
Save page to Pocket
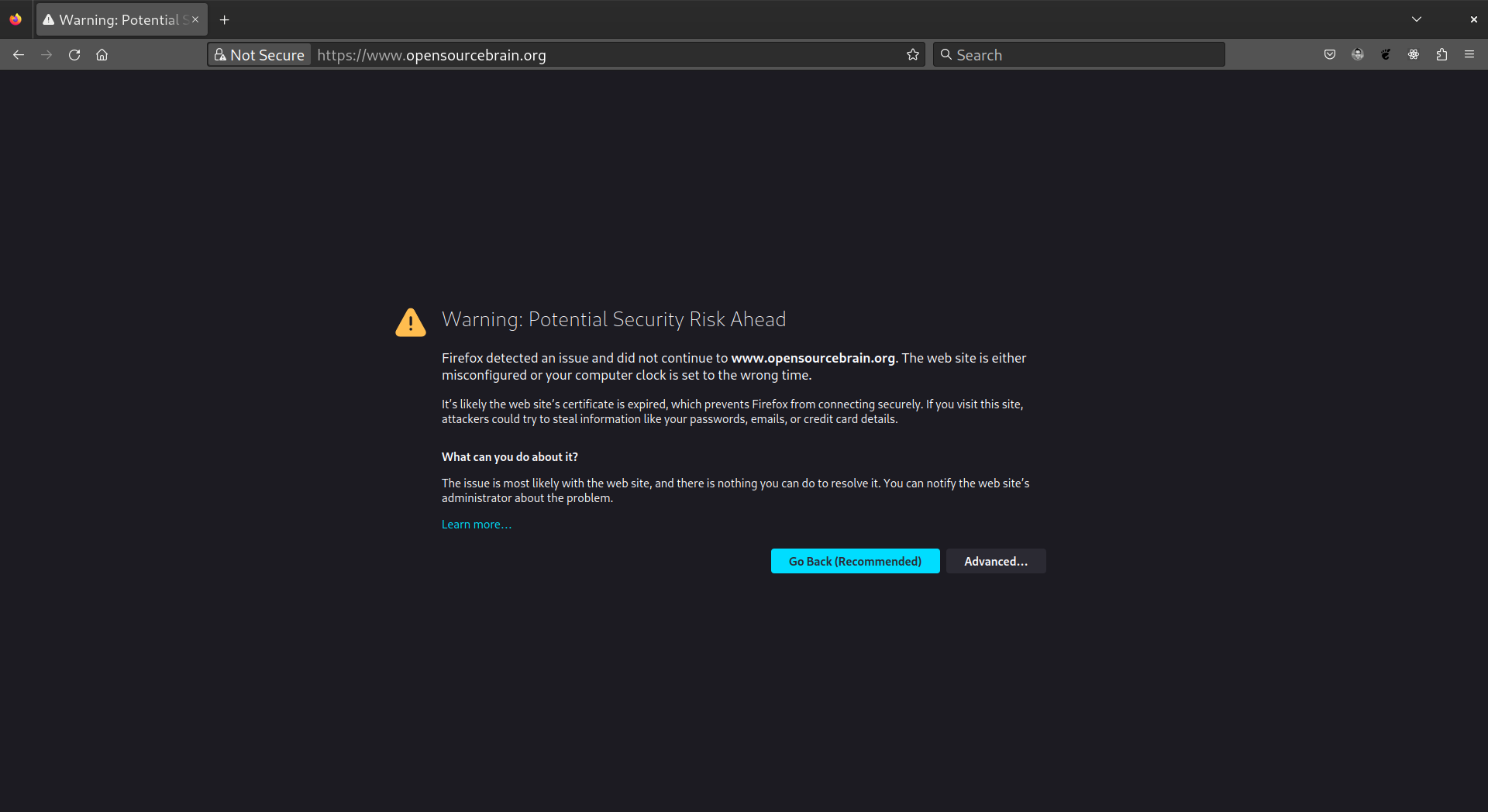click(1331, 54)
